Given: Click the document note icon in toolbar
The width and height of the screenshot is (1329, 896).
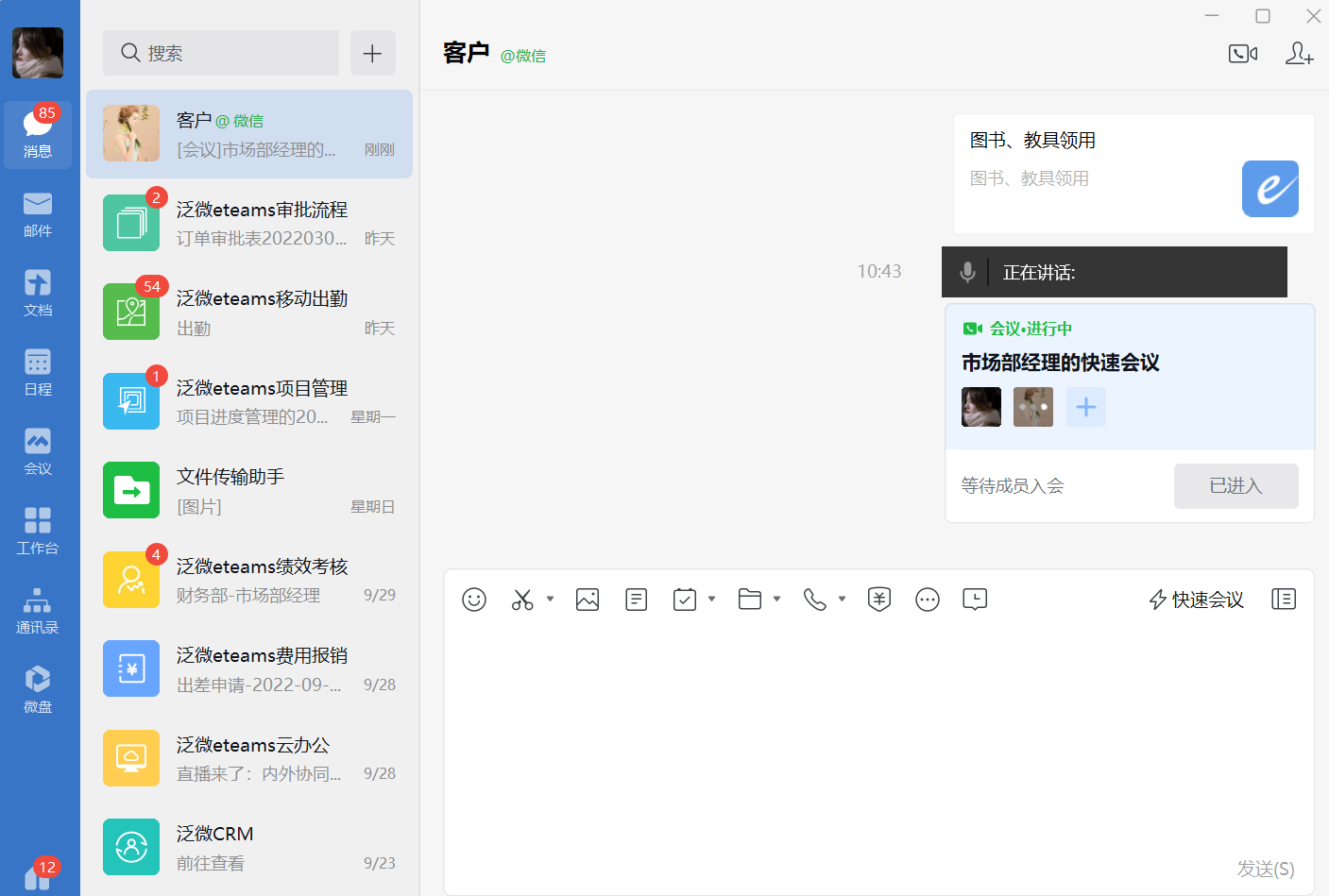Looking at the screenshot, I should pos(637,600).
